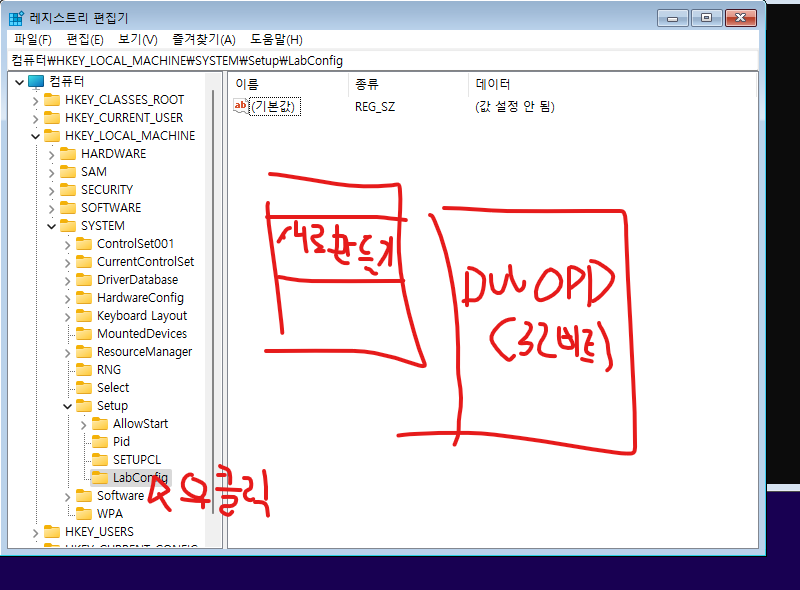The image size is (800, 590).
Task: Expand CurrentControlSet chevron
Action: pos(67,262)
